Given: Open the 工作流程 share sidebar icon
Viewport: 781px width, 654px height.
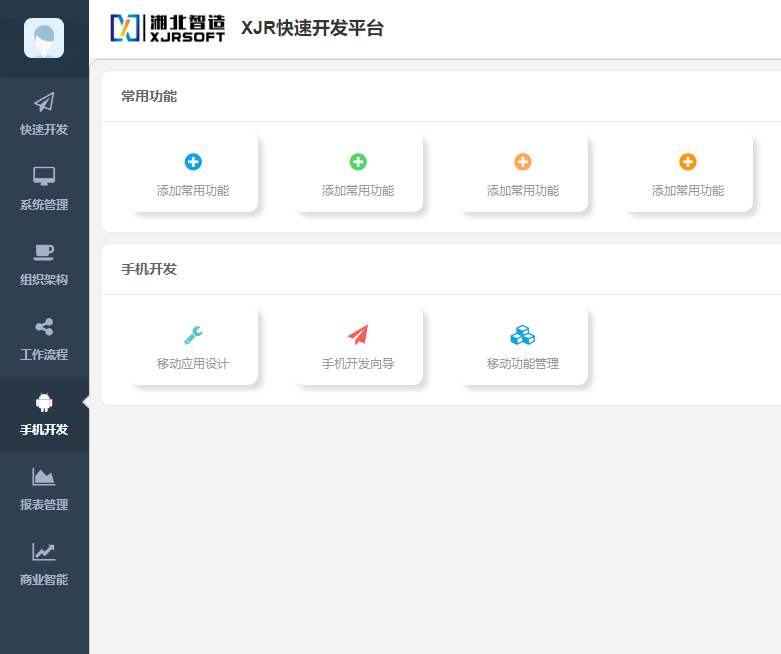Looking at the screenshot, I should (x=44, y=327).
